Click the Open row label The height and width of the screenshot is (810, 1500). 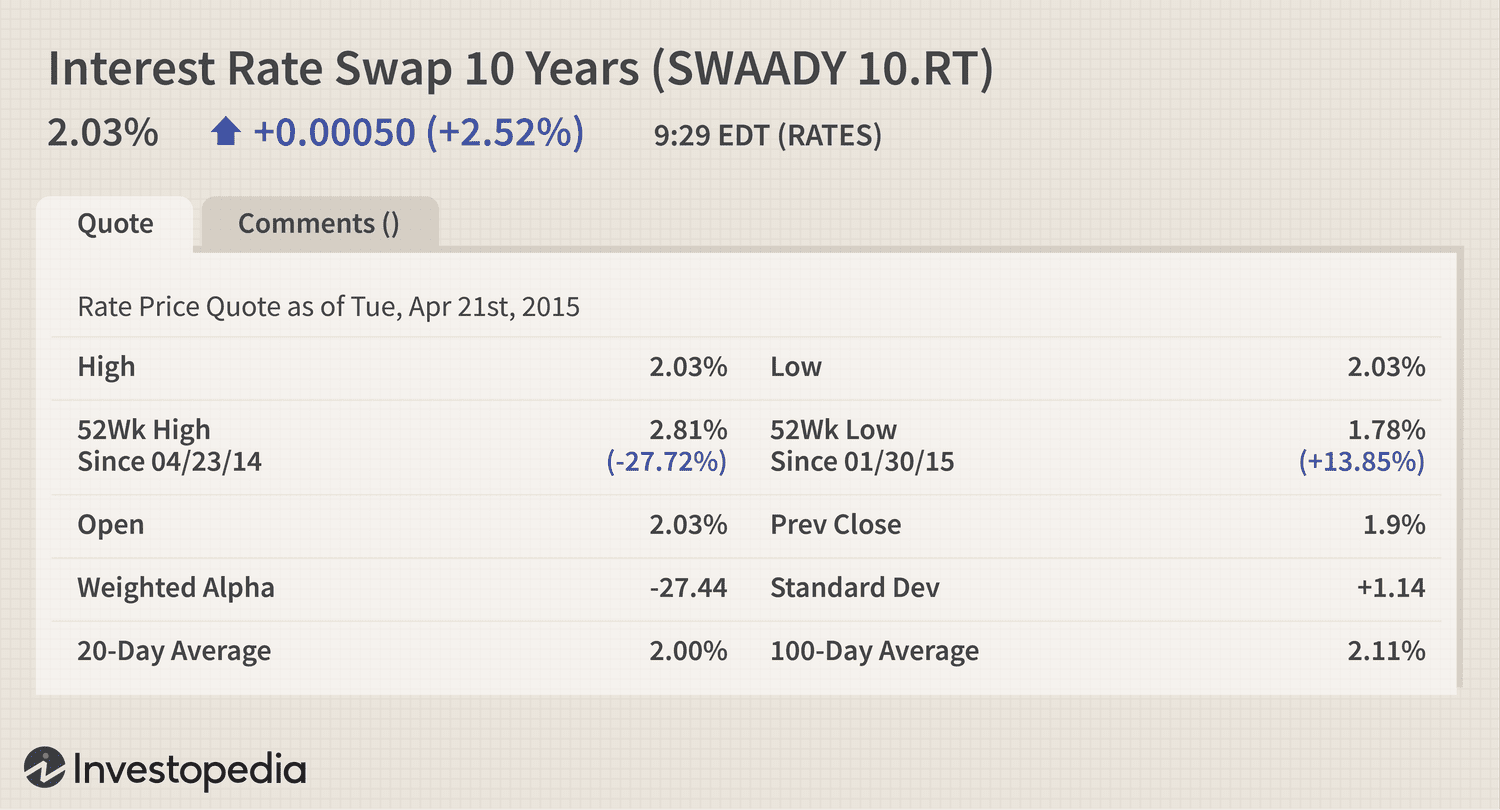[x=110, y=525]
